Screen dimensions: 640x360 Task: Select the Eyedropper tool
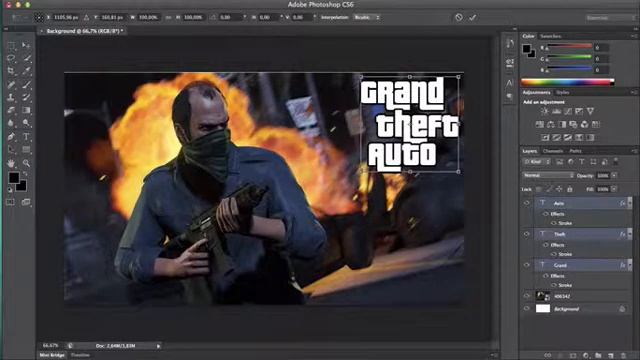26,71
